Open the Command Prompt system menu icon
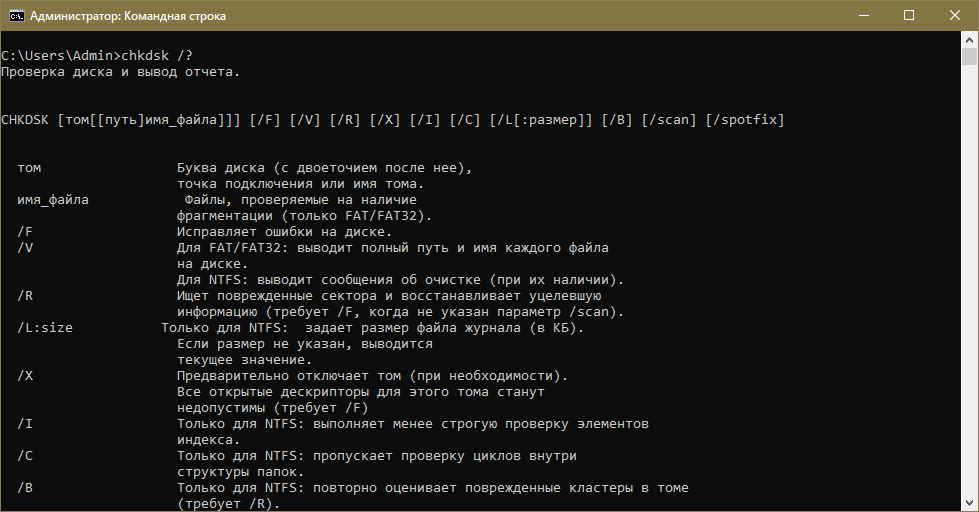The width and height of the screenshot is (979, 512). tap(15, 16)
